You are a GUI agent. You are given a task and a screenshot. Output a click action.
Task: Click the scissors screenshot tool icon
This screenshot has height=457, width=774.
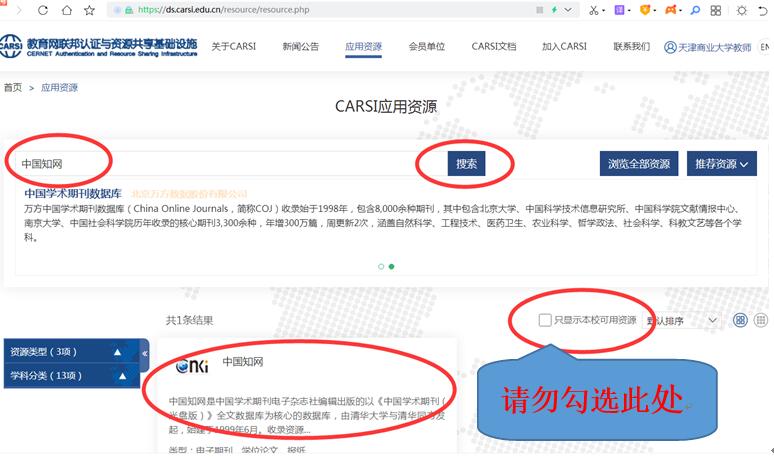[x=593, y=10]
